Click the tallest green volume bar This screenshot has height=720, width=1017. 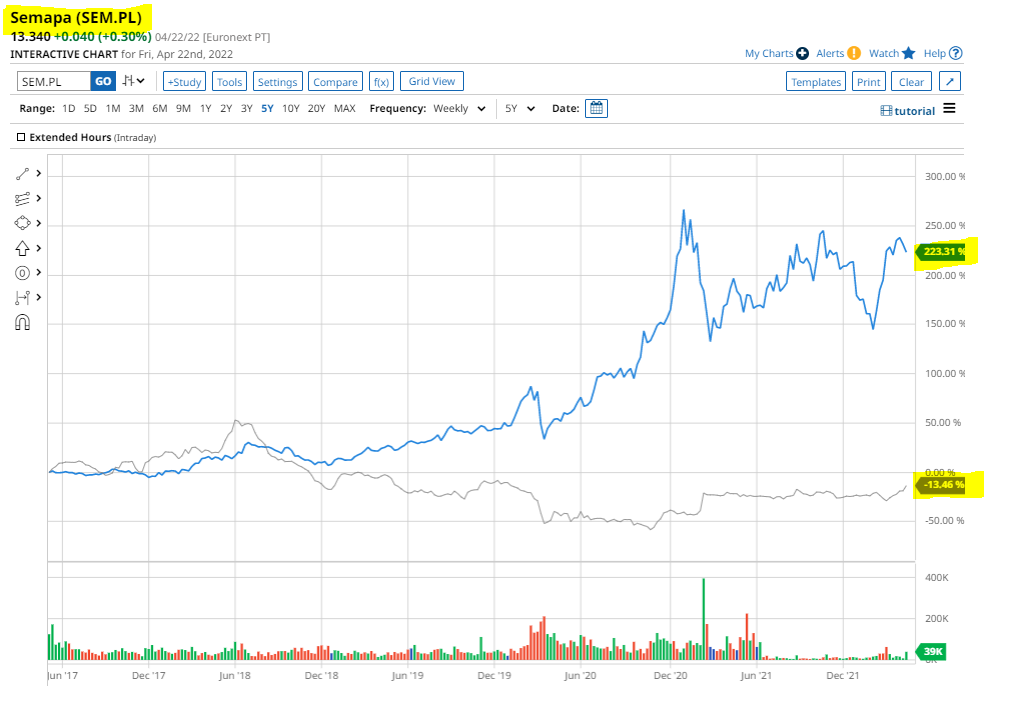click(x=704, y=619)
